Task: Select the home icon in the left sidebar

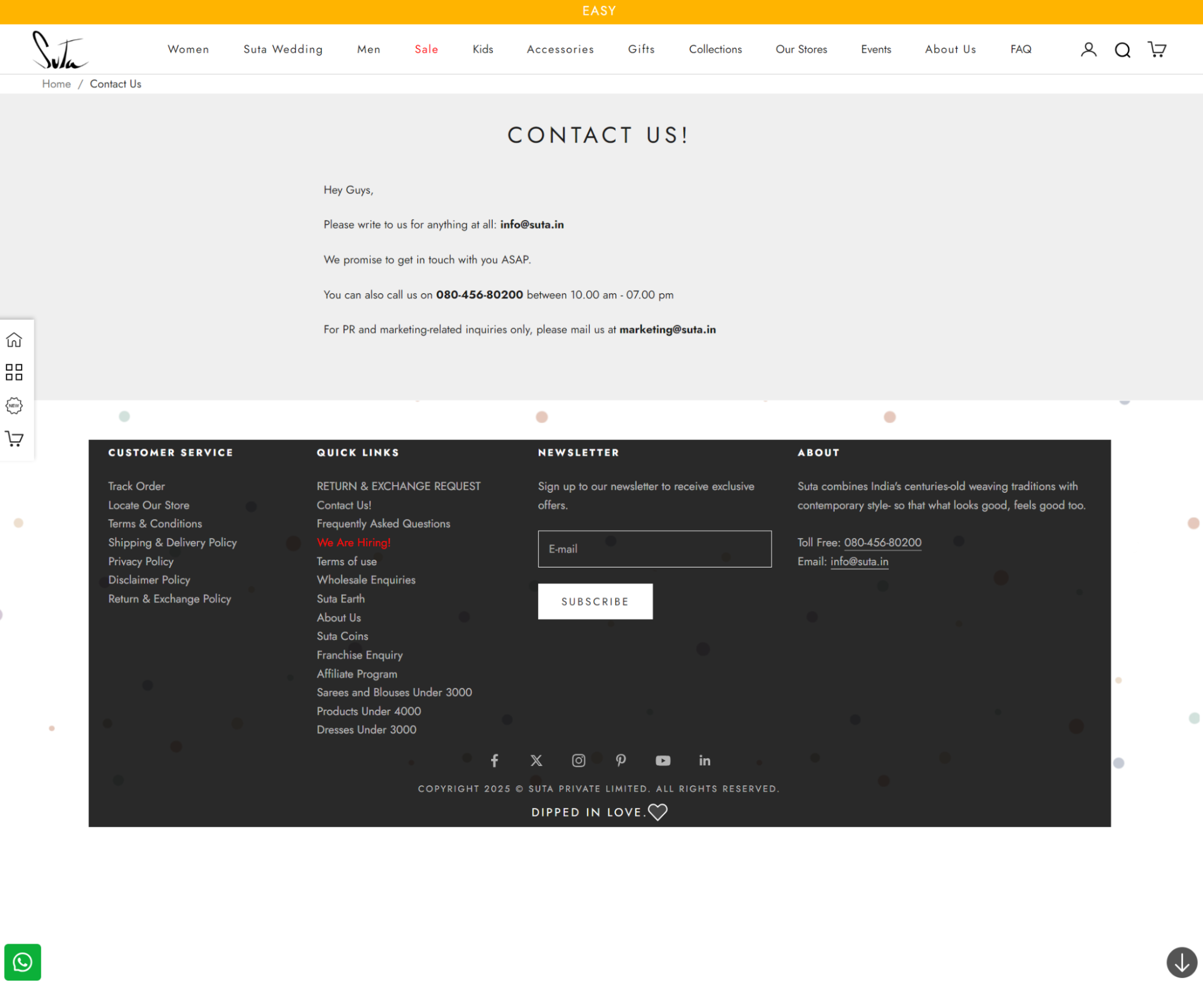Action: [x=13, y=339]
